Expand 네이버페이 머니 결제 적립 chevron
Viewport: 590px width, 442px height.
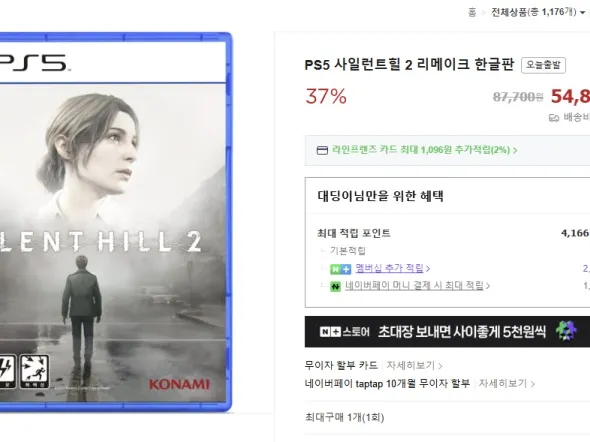[488, 286]
